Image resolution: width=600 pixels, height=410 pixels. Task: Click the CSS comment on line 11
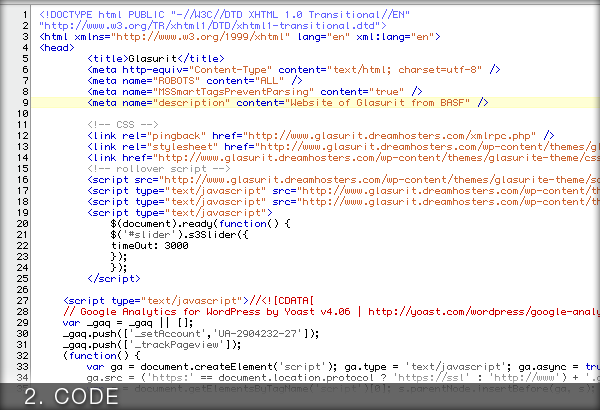[122, 125]
